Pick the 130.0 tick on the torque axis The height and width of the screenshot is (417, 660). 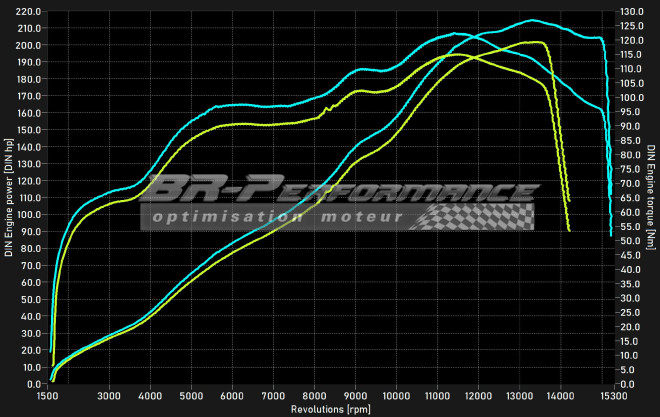tap(632, 12)
